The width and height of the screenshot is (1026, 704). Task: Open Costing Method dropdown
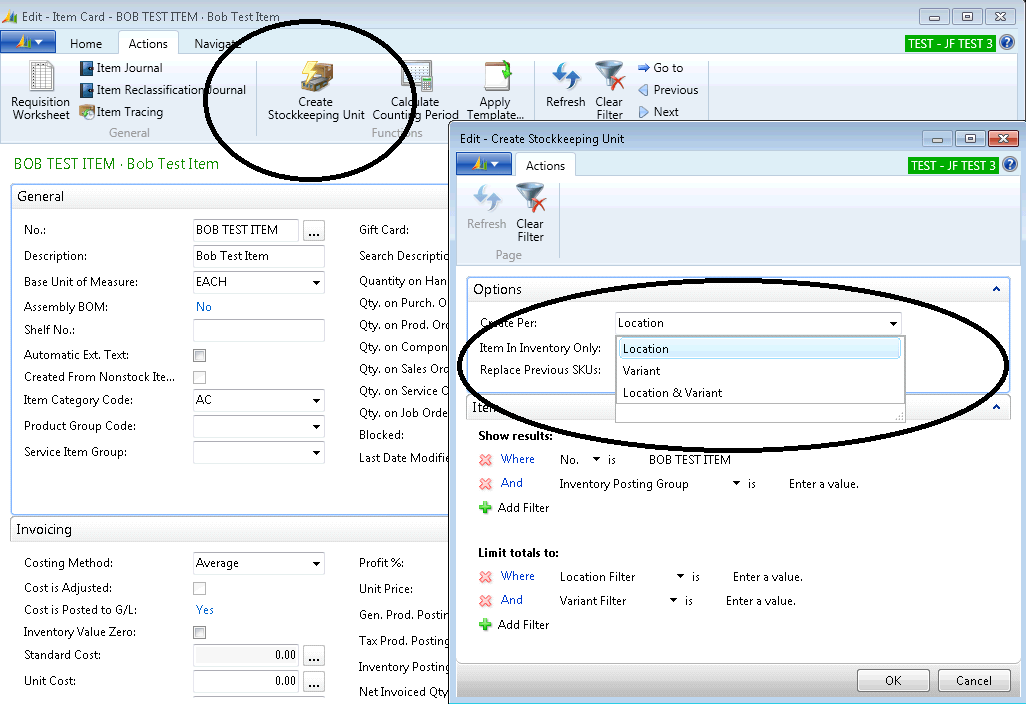(x=316, y=563)
